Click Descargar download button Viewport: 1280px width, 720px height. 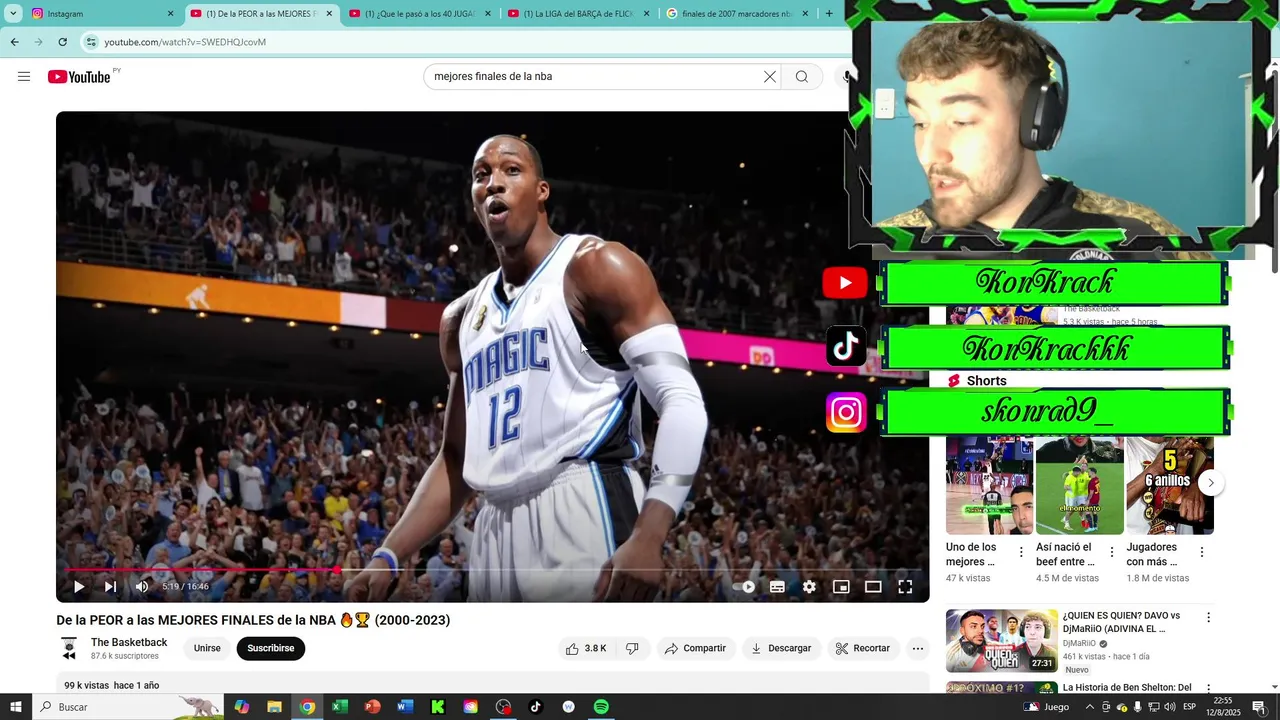[781, 648]
